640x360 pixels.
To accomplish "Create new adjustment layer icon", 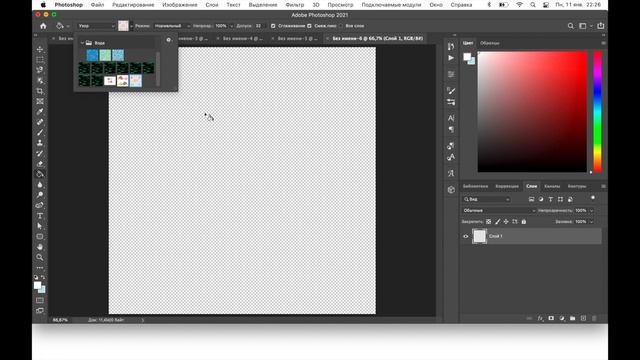I will tap(562, 318).
